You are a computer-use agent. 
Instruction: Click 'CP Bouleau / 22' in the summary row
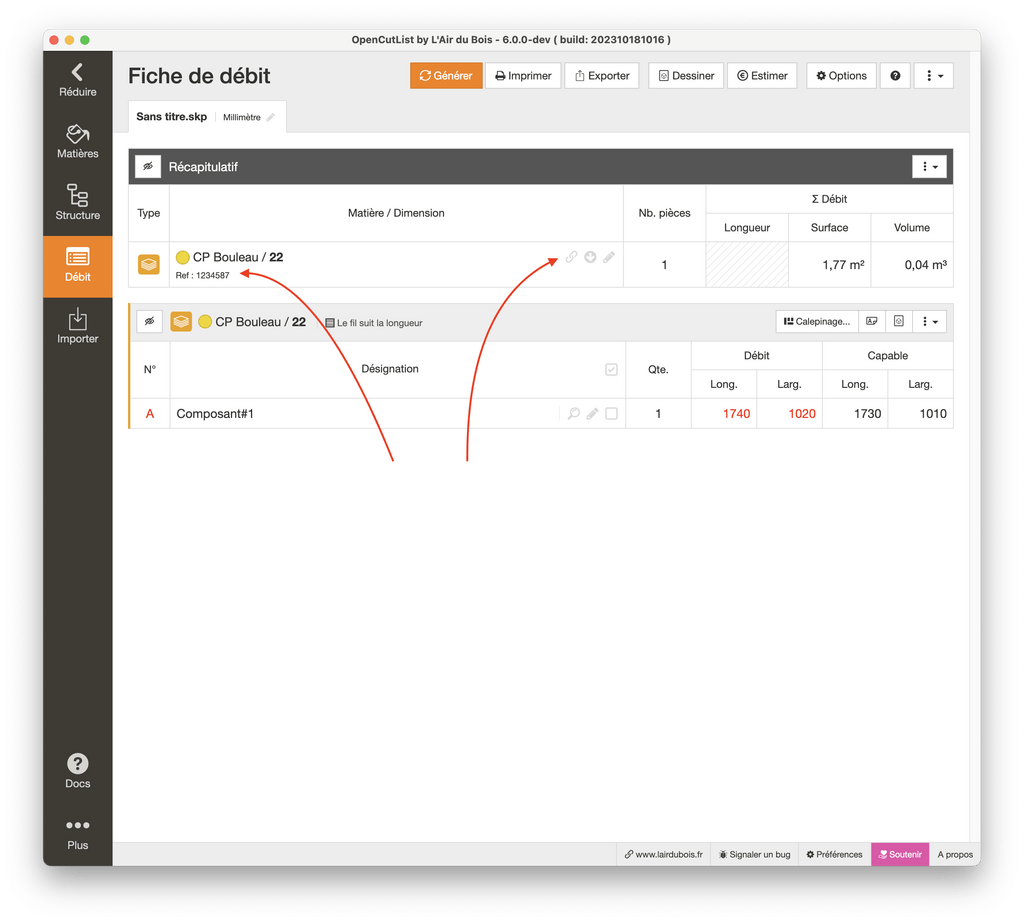[238, 257]
